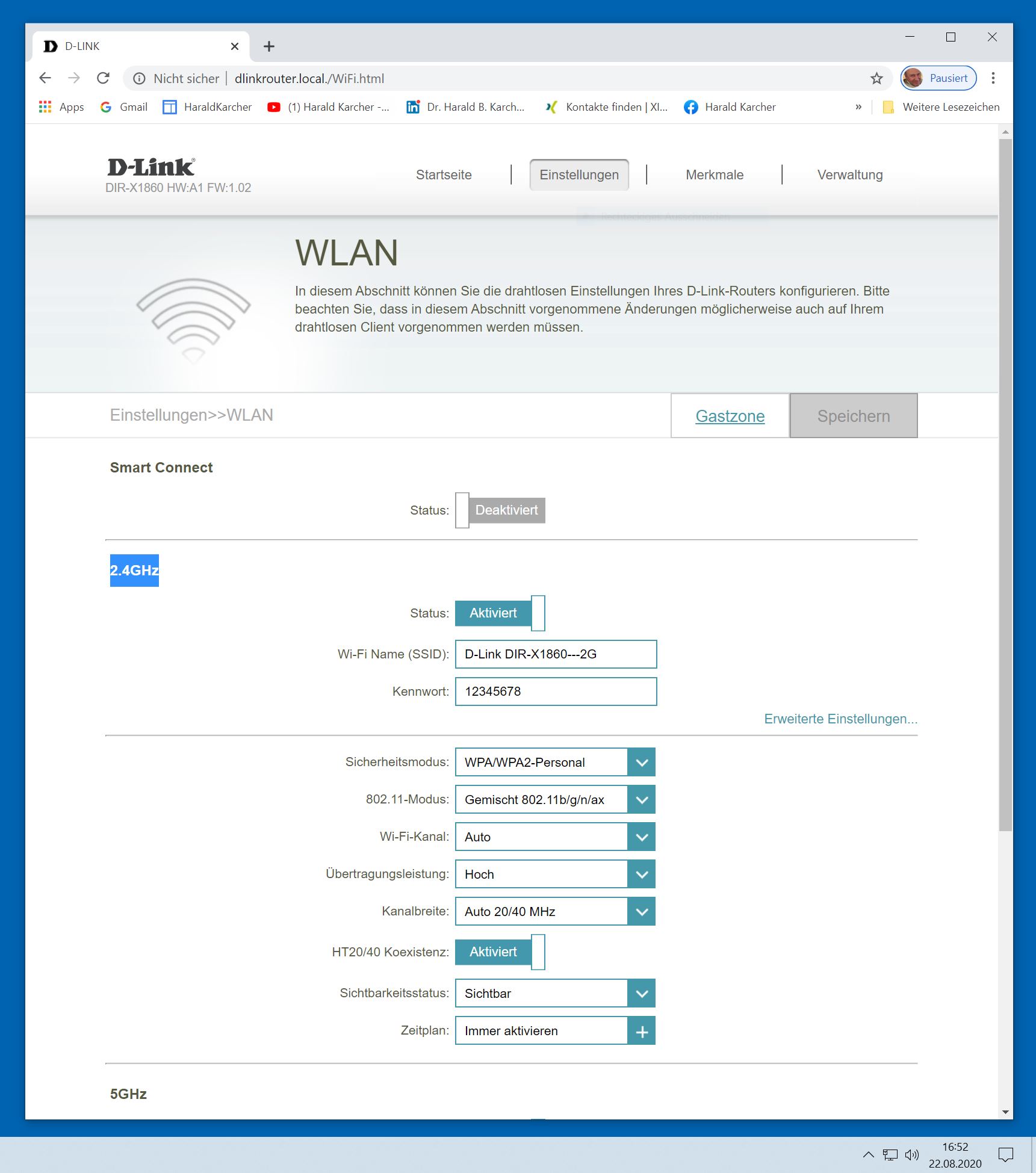Expand the Wi-Fi-Kanal dropdown
Screen dimensions: 1036x1173
642,837
